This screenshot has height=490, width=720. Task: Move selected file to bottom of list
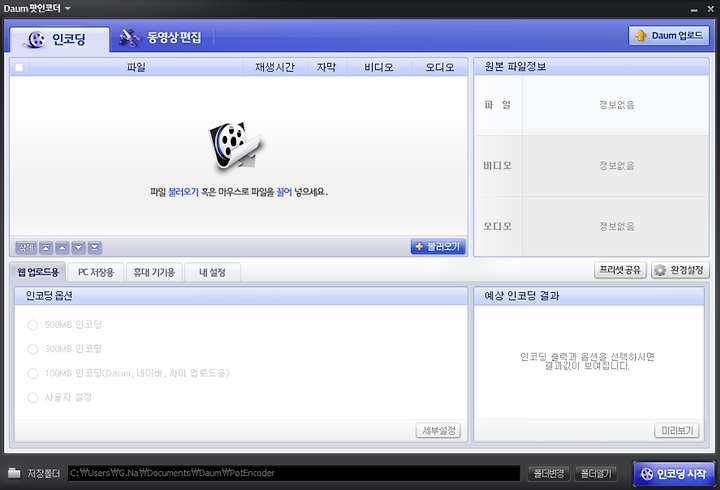pos(95,248)
